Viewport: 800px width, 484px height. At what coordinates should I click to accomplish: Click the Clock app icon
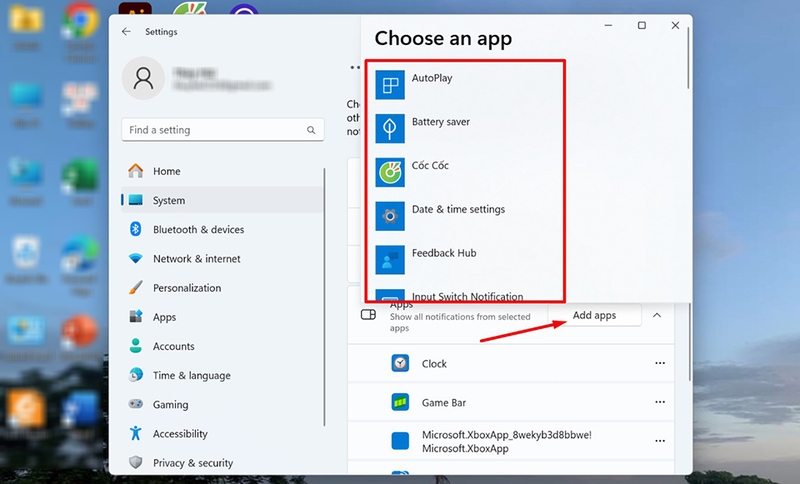pyautogui.click(x=400, y=363)
